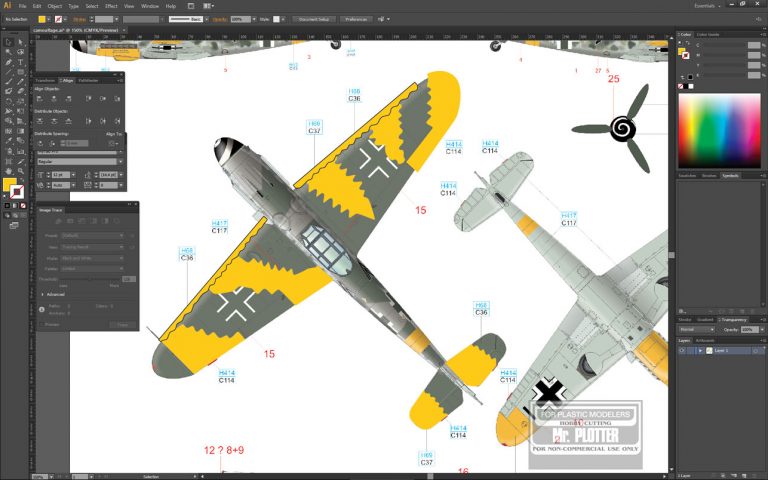Select the Hand tool

(8, 171)
